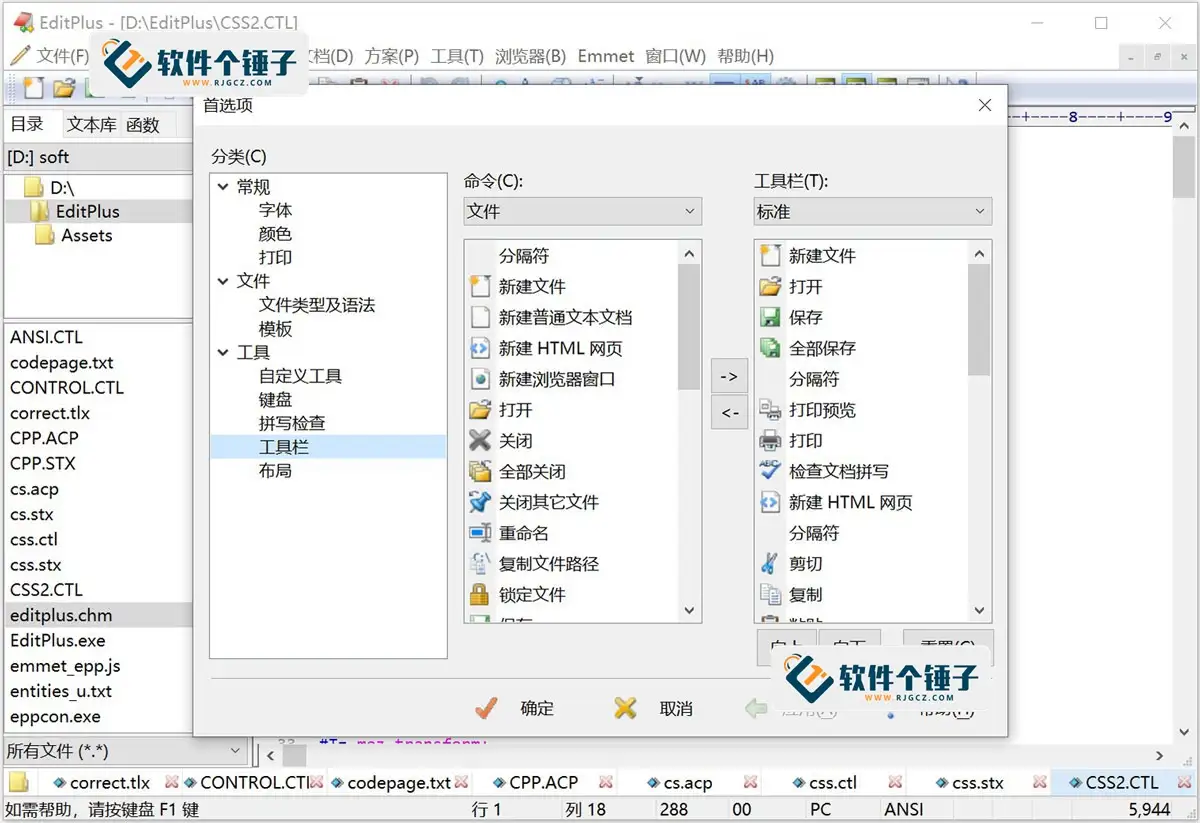Select the 检查文档拼写 spellcheck icon item
Screen dimensions: 1200x823
point(770,471)
